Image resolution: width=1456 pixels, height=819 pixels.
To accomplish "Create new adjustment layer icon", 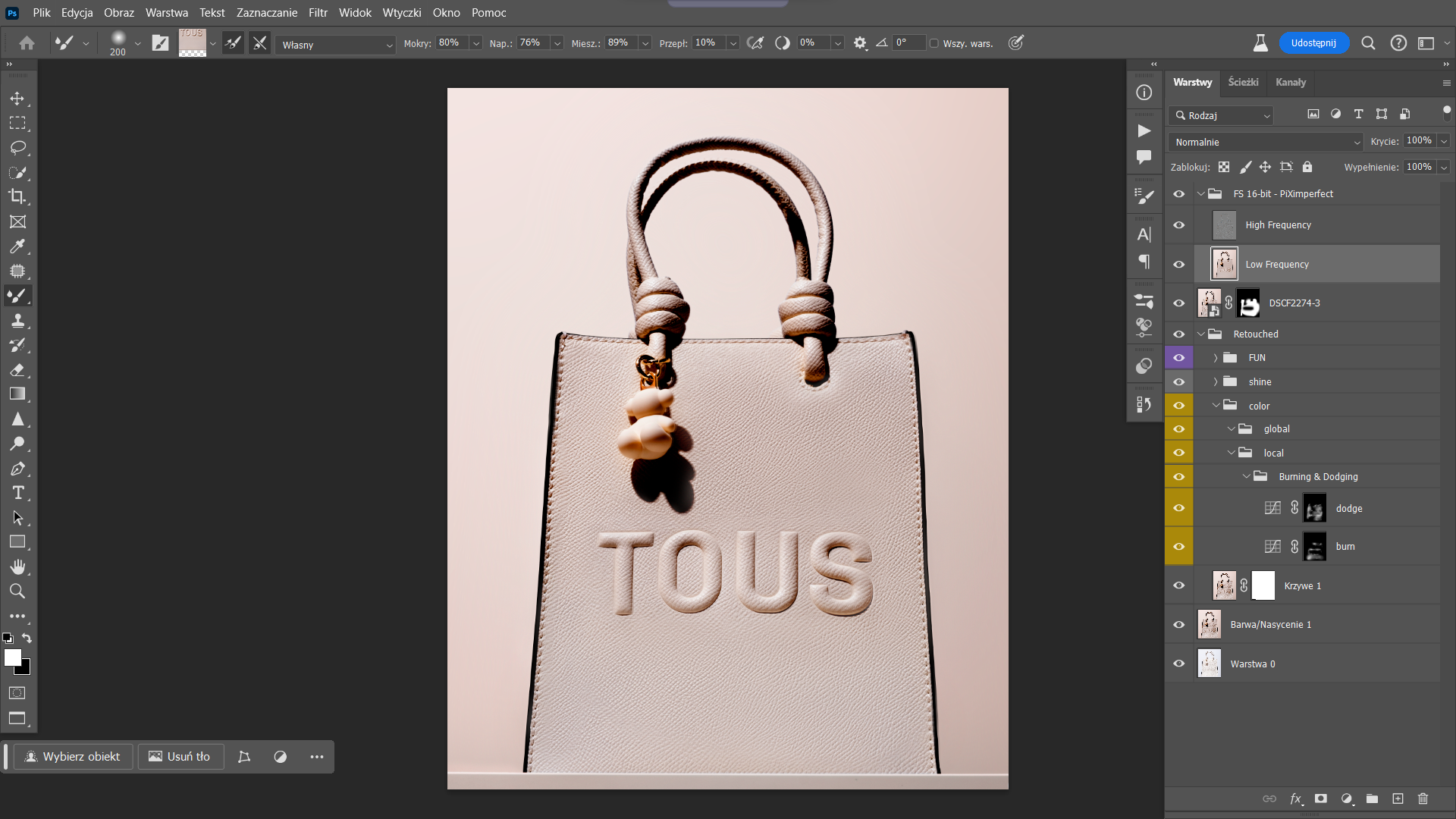I will click(1347, 799).
